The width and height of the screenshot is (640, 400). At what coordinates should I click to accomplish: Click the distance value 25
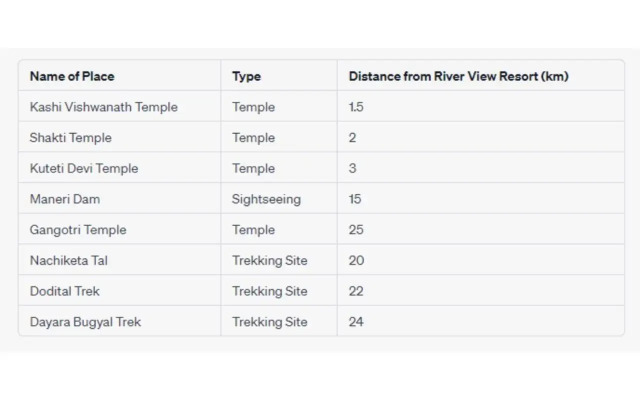point(356,230)
